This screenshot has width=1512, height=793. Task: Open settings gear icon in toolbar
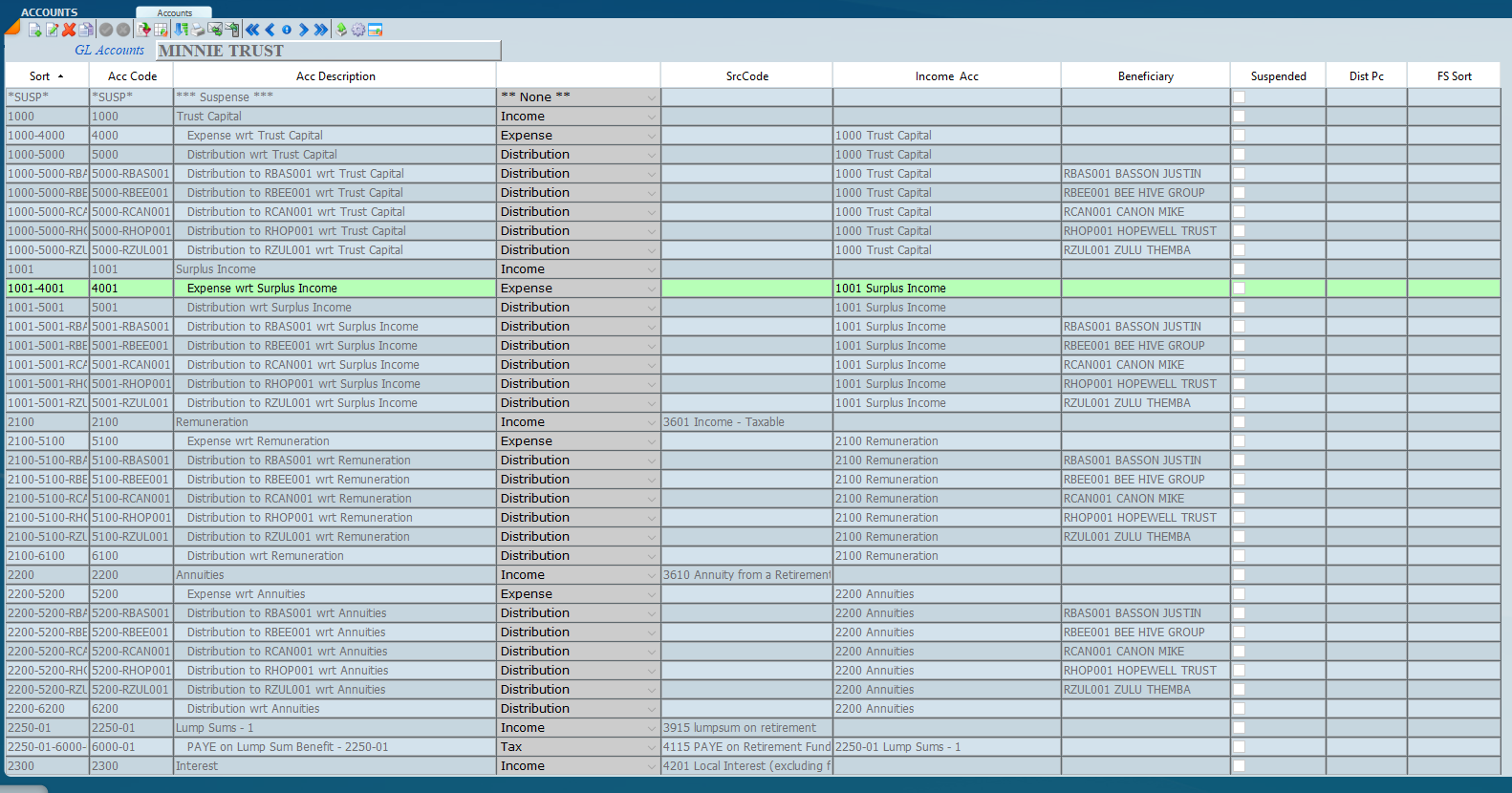(x=357, y=30)
